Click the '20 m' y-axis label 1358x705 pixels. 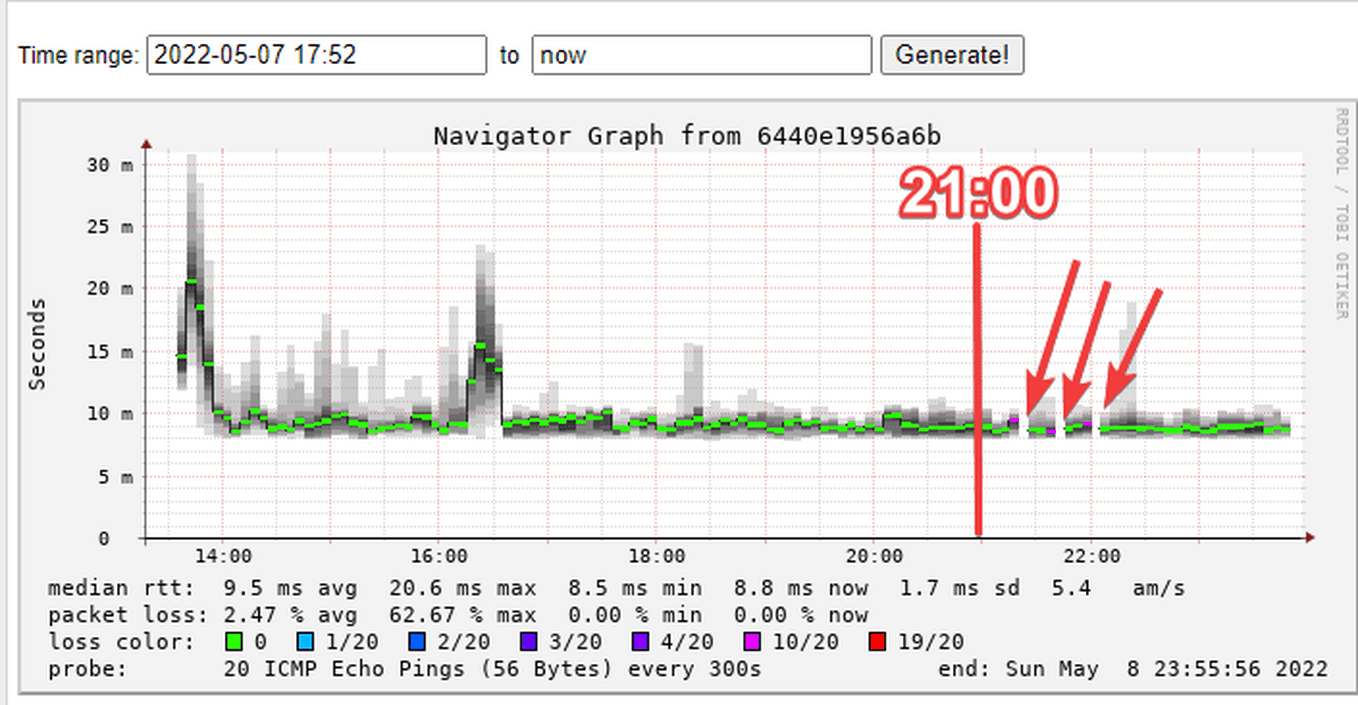110,289
